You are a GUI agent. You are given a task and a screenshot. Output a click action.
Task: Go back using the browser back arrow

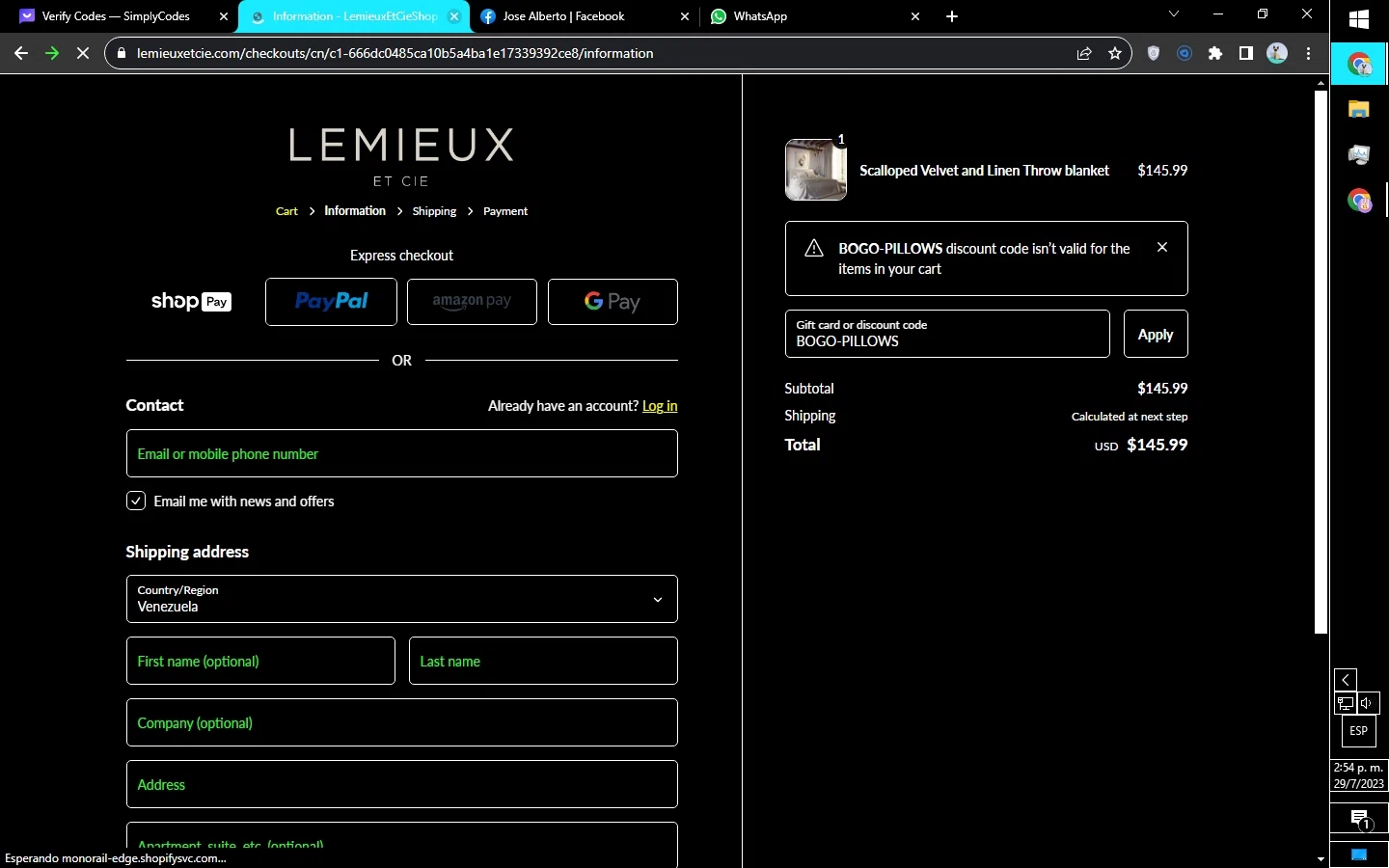[21, 53]
